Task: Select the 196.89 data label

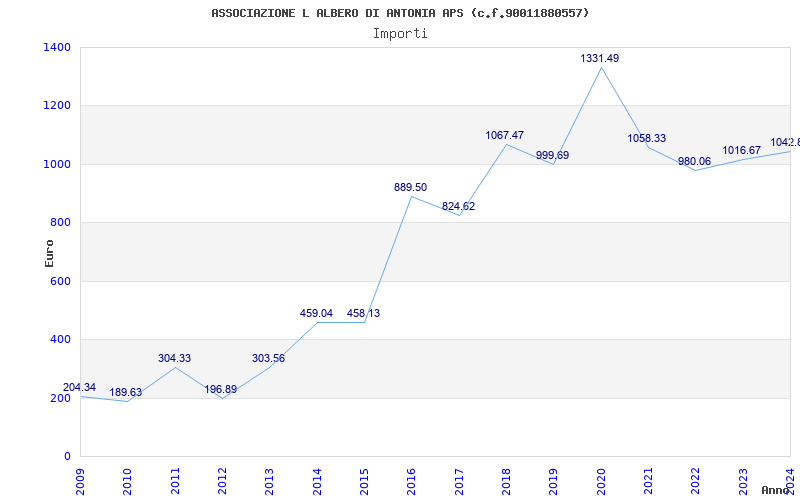Action: [220, 389]
